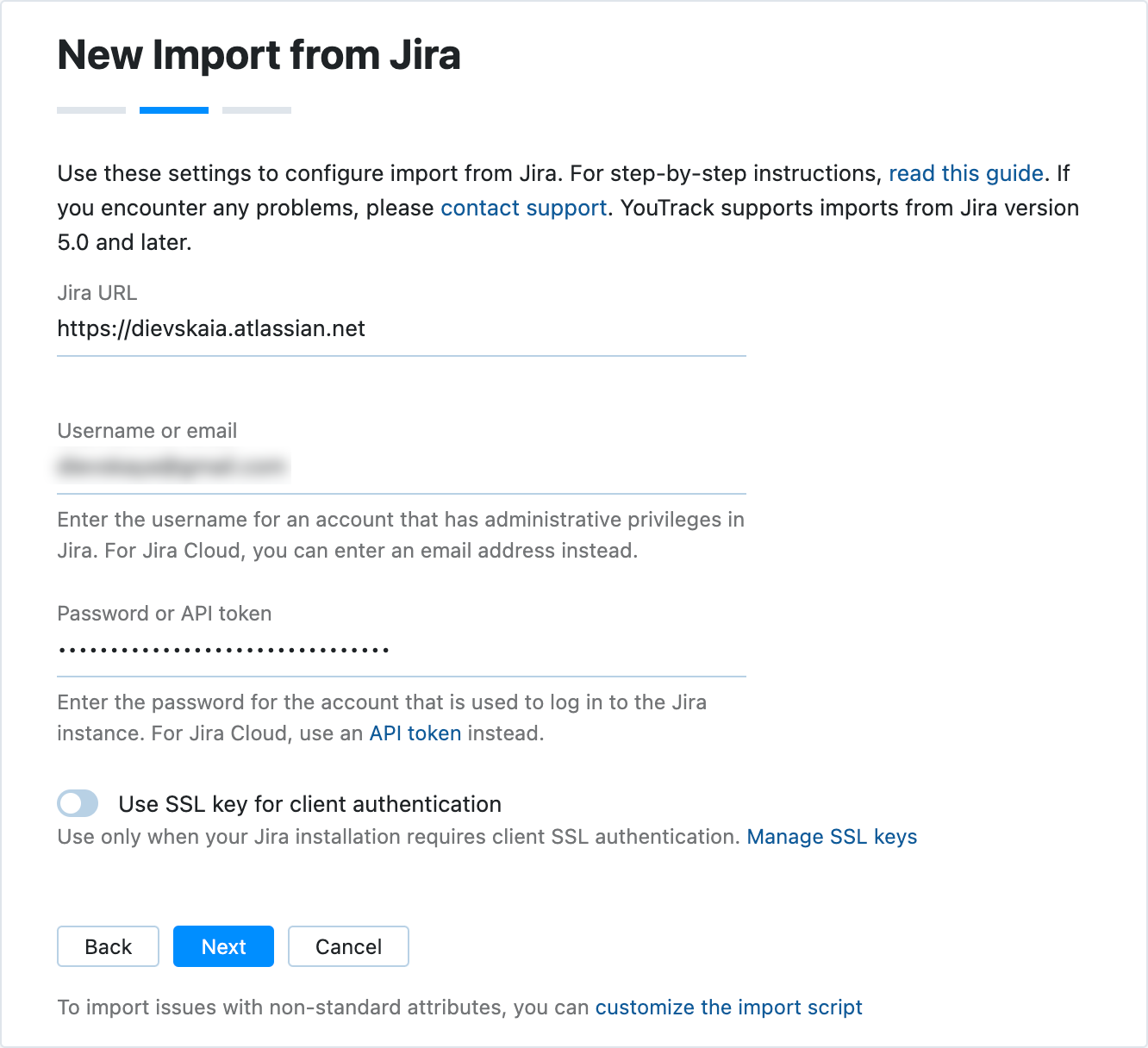
Task: Select the masked password dots
Action: click(222, 648)
